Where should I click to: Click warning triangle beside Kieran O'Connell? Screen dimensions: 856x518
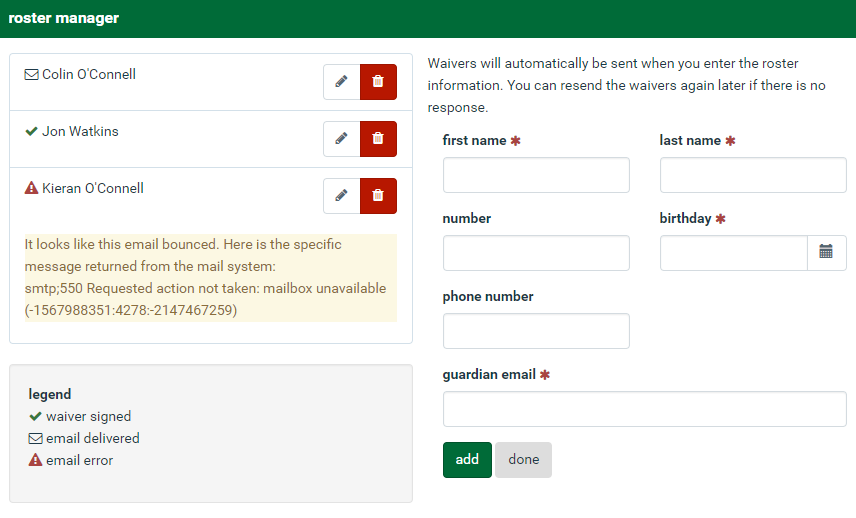(x=32, y=188)
